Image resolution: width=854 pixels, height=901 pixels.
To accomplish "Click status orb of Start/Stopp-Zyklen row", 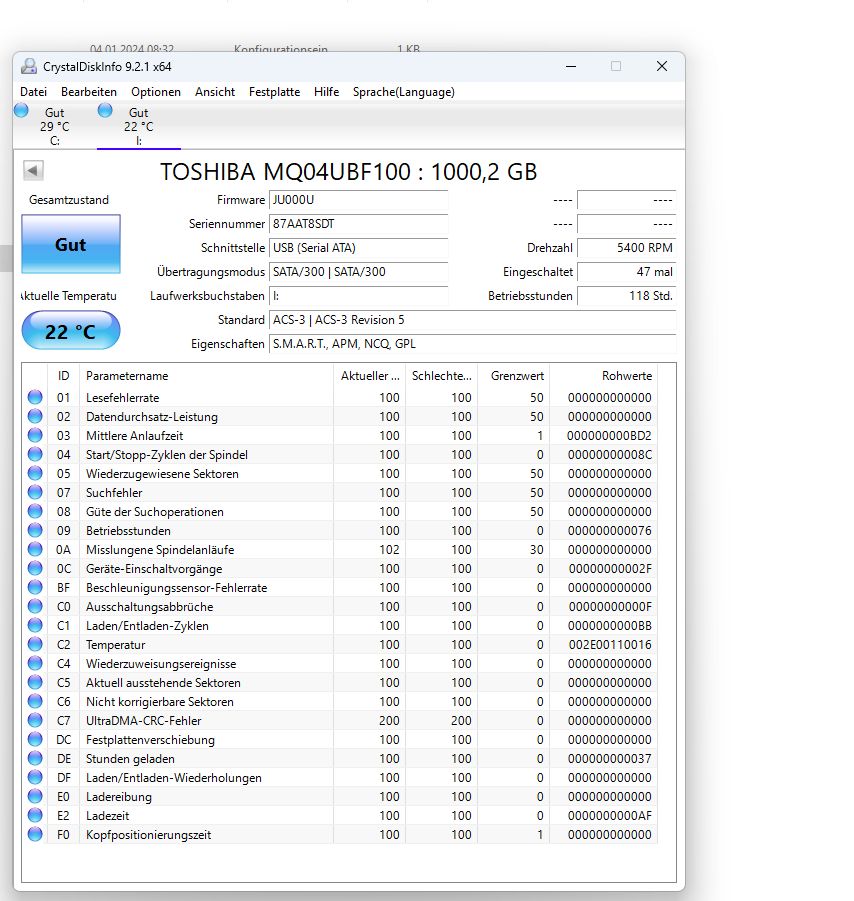I will 35,454.
